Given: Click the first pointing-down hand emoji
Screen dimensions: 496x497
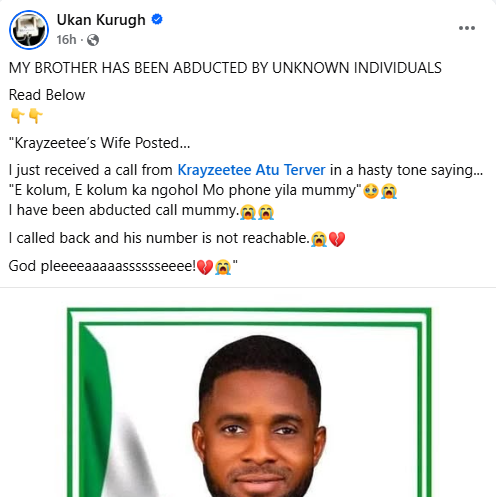Looking at the screenshot, I should click(x=17, y=116).
